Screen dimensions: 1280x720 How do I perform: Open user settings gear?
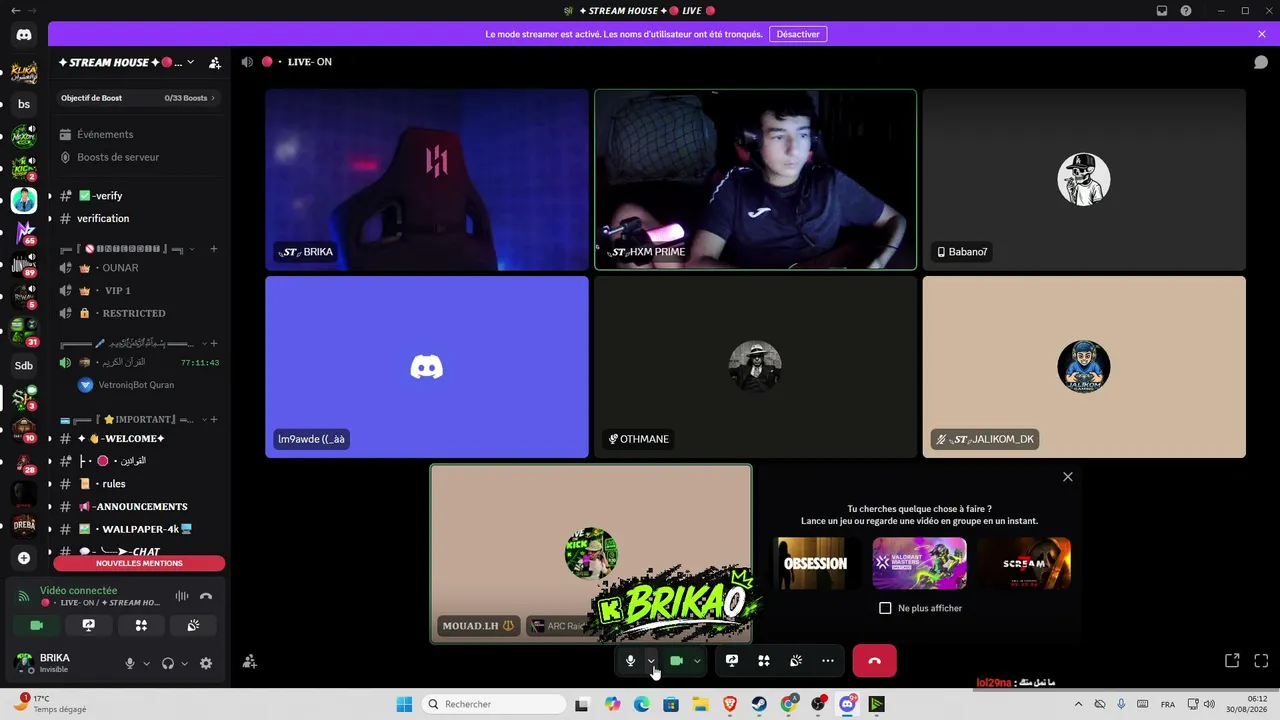(x=206, y=663)
